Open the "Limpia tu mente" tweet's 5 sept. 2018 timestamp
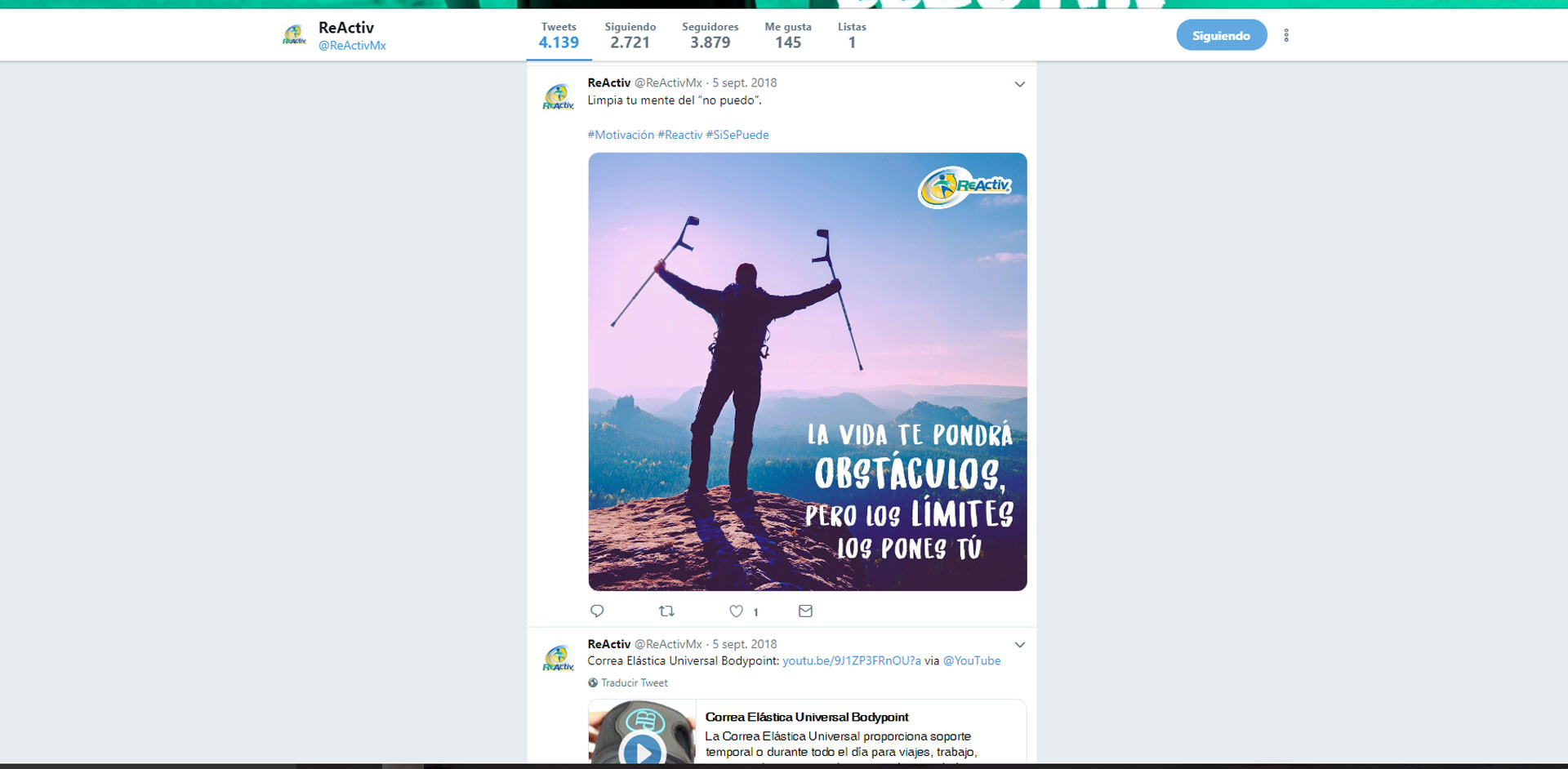 (x=744, y=82)
